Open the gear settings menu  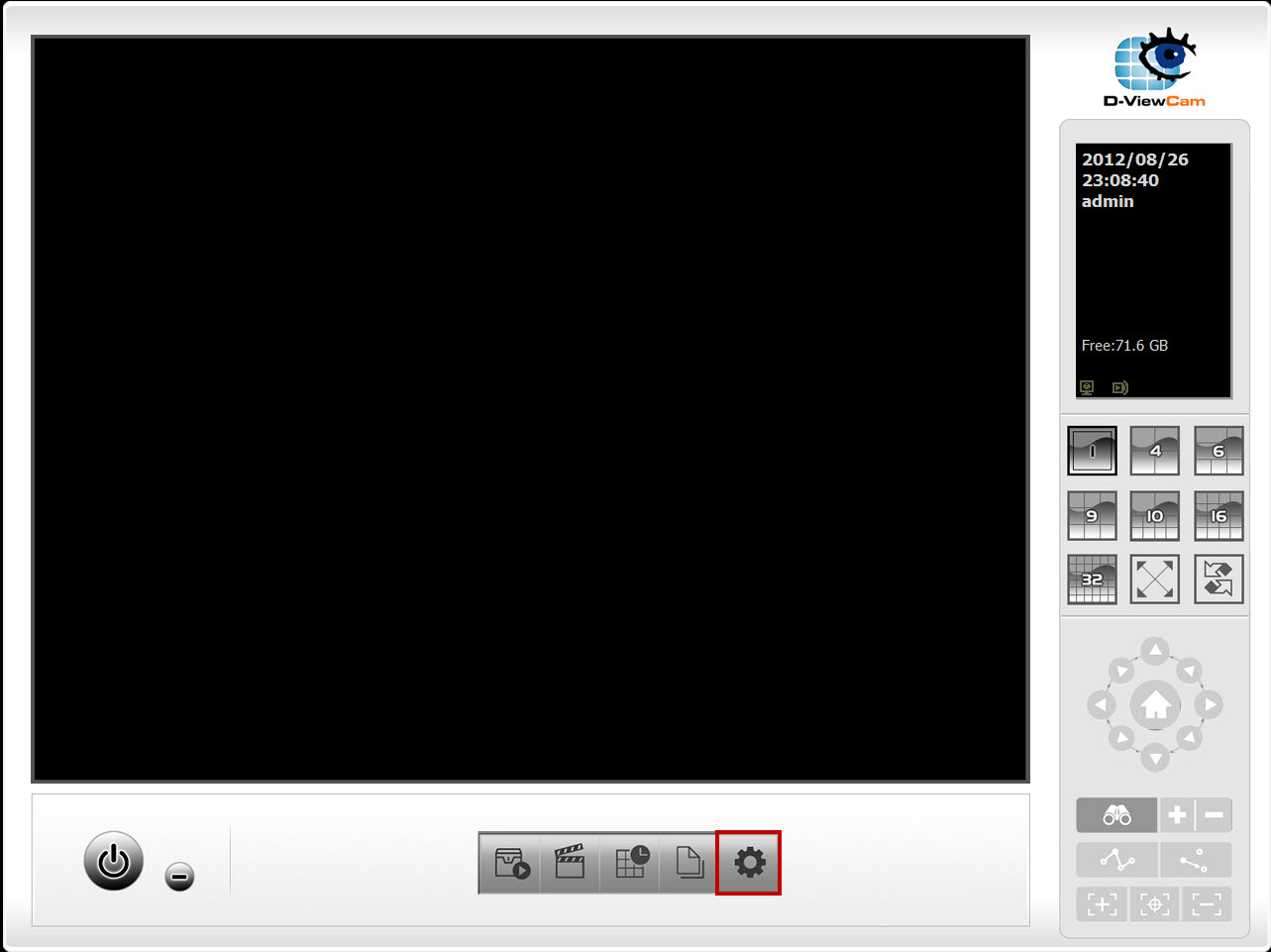(x=749, y=863)
